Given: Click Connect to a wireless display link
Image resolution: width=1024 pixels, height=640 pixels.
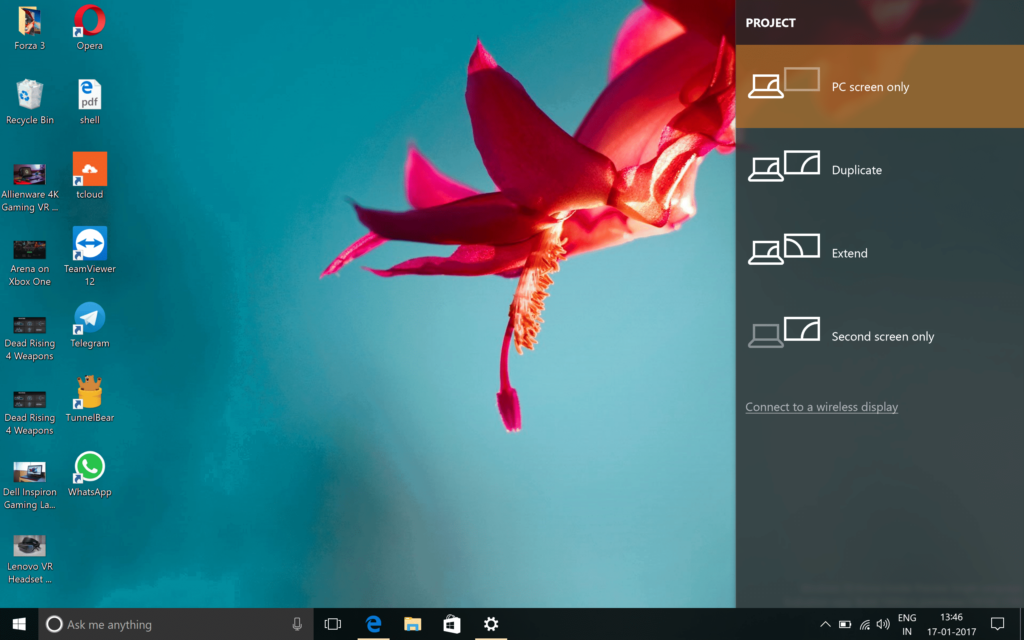Looking at the screenshot, I should [822, 407].
